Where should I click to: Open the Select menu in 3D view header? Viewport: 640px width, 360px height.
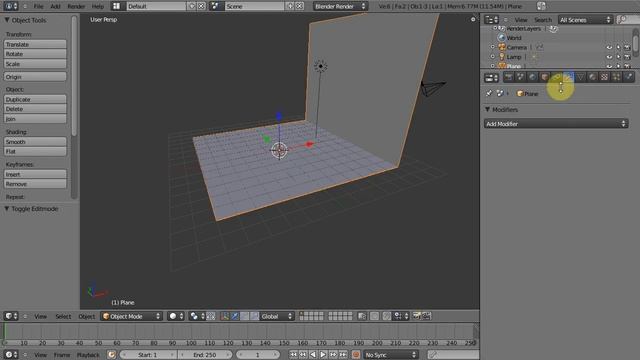point(63,316)
